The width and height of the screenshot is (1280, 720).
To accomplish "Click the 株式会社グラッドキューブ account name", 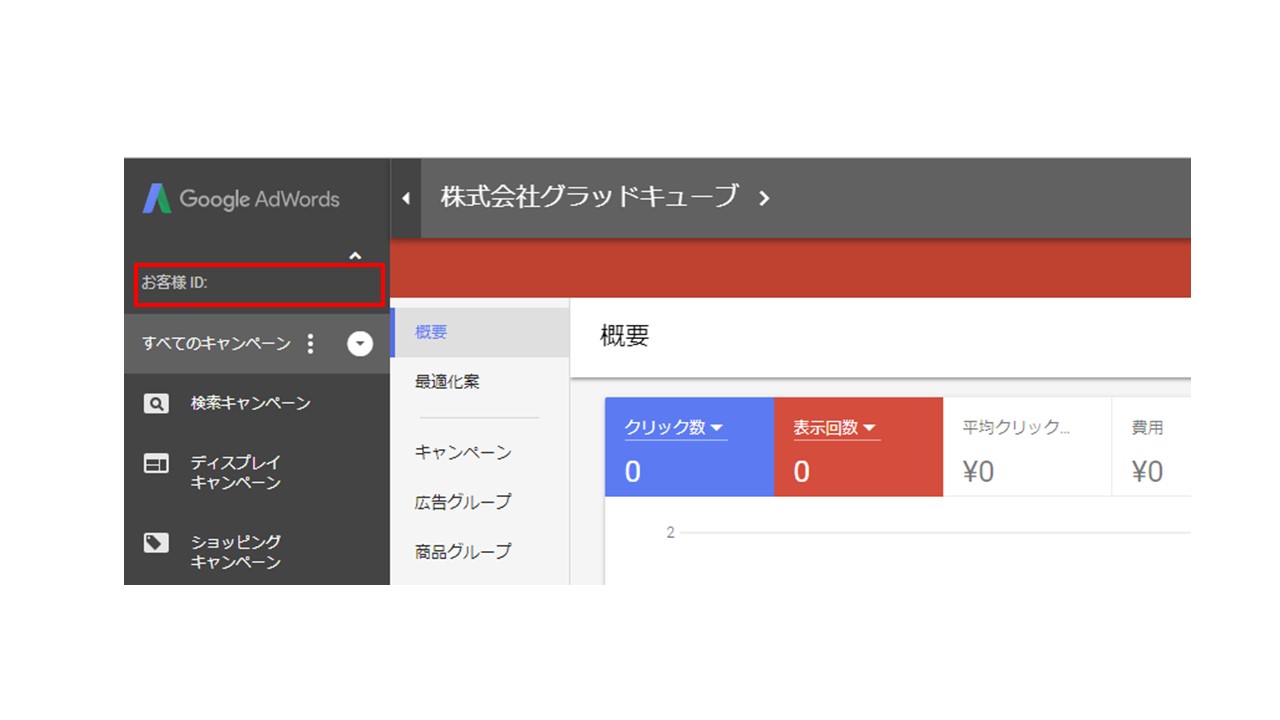I will [x=590, y=197].
